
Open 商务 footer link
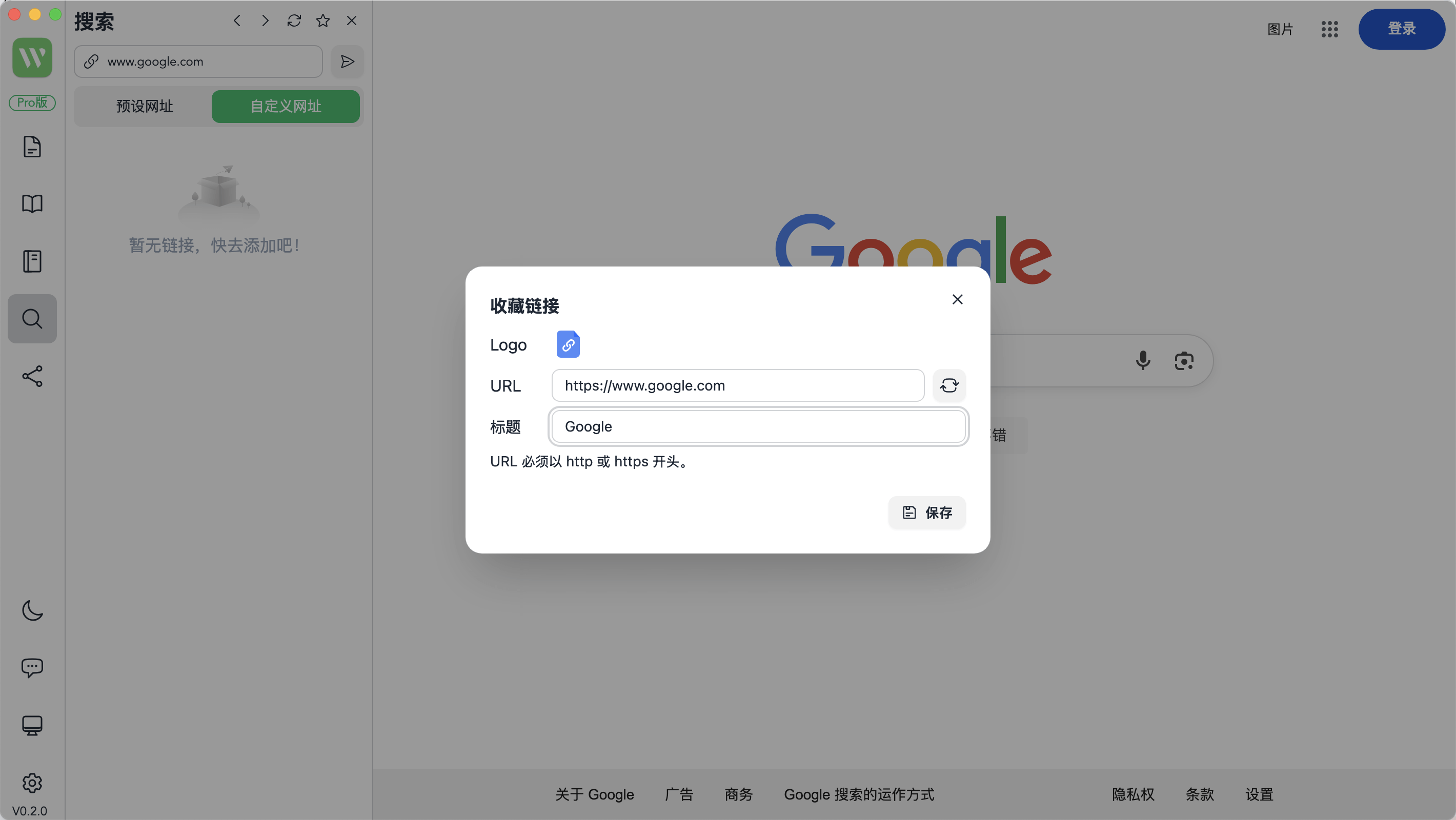(x=739, y=794)
